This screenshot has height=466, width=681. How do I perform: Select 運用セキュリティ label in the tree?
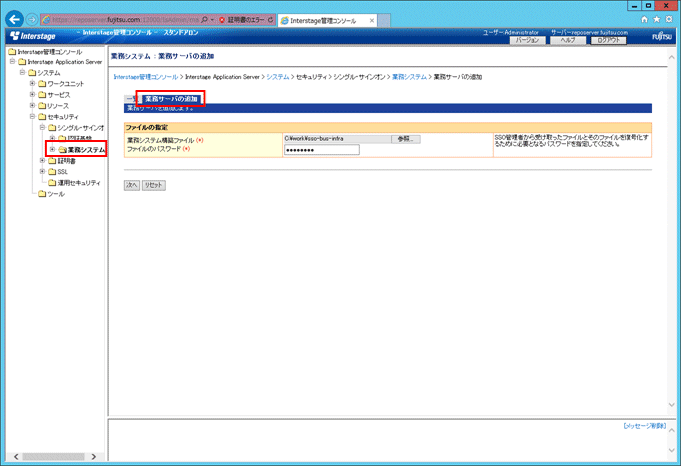[79, 183]
